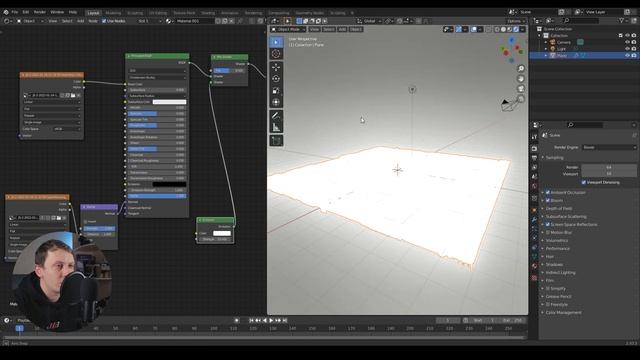Select the Cursor tool in viewport toolbar

click(x=276, y=54)
